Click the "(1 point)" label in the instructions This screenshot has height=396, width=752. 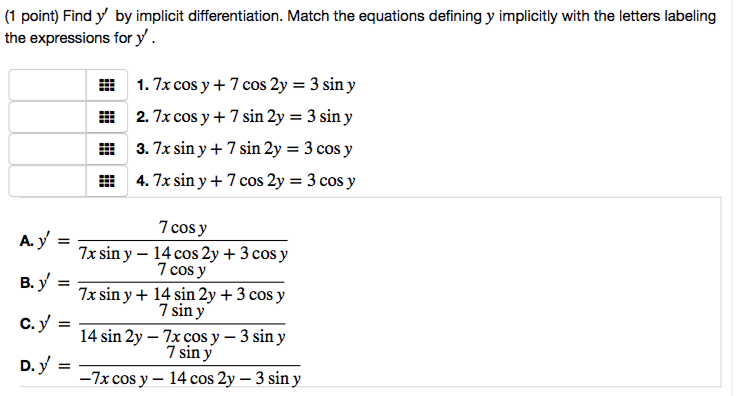coord(31,17)
